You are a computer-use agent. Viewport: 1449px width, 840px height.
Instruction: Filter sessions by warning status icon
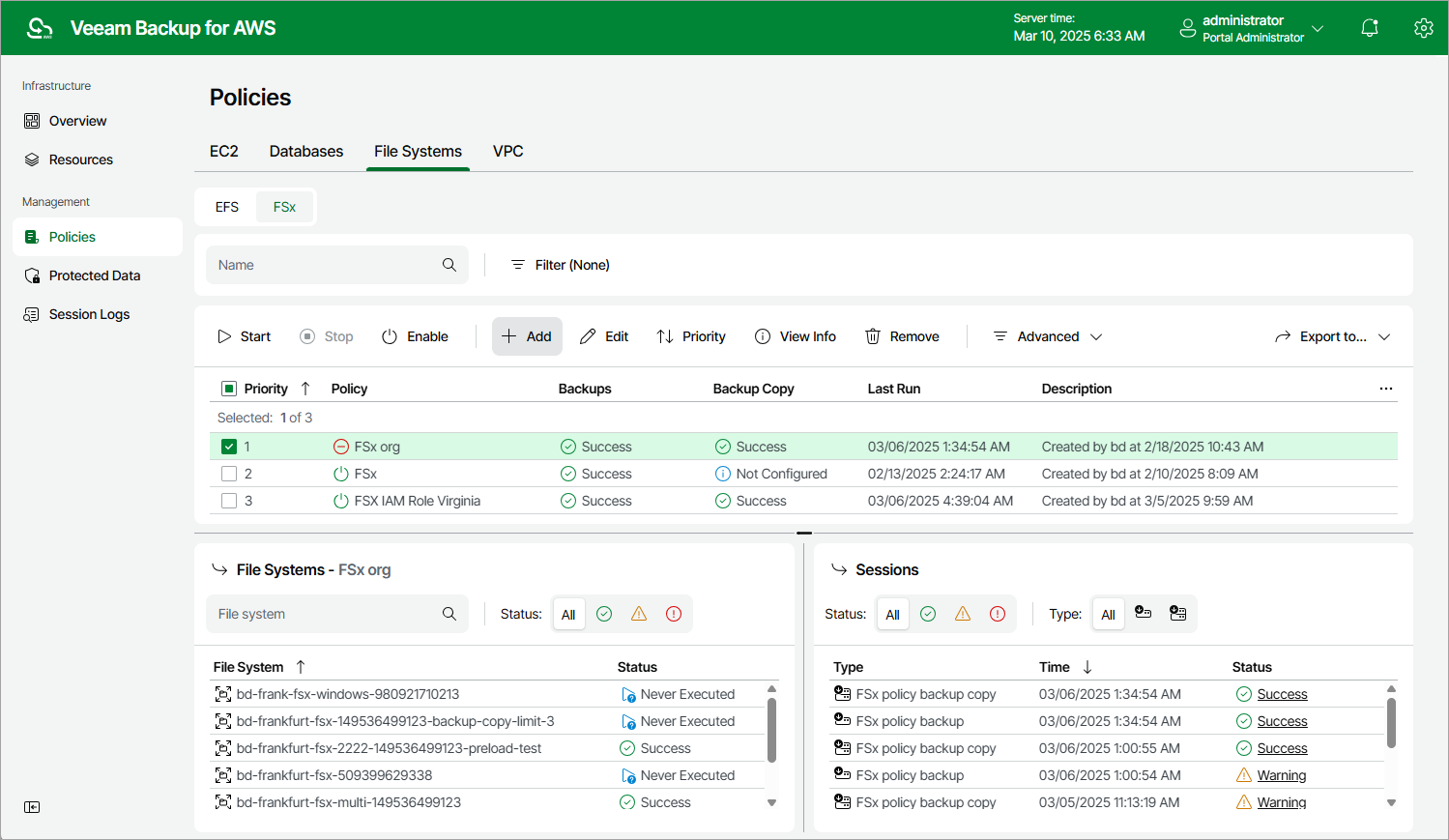coord(963,614)
